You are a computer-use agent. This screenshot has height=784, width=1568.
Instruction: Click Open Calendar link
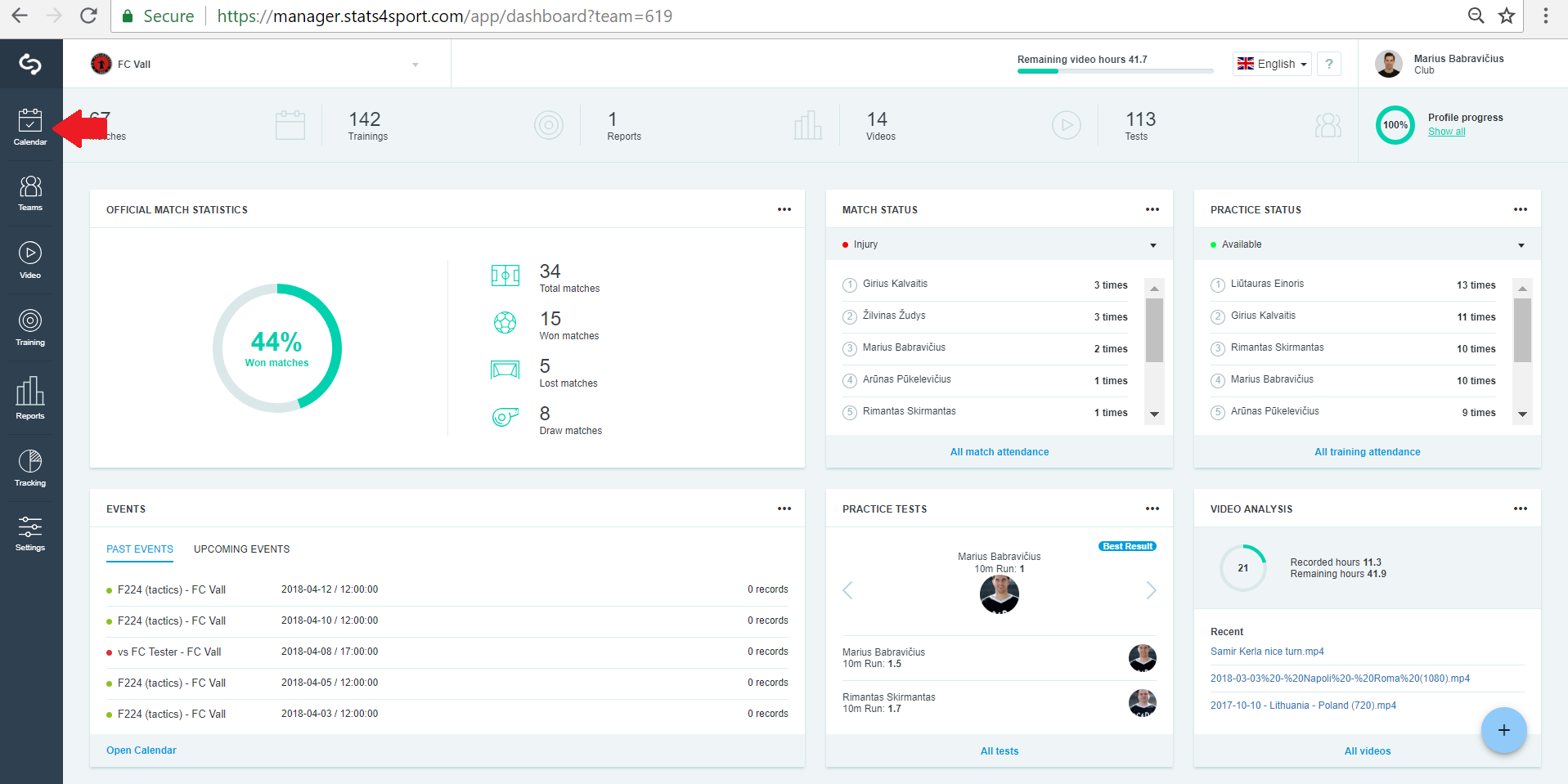click(x=142, y=750)
